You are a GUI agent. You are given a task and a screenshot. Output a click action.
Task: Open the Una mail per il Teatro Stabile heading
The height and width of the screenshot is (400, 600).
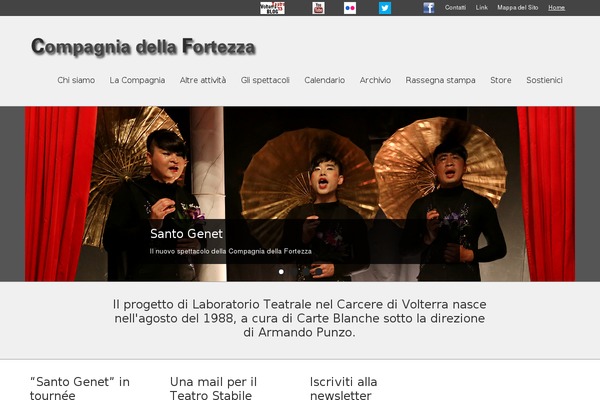(x=214, y=388)
